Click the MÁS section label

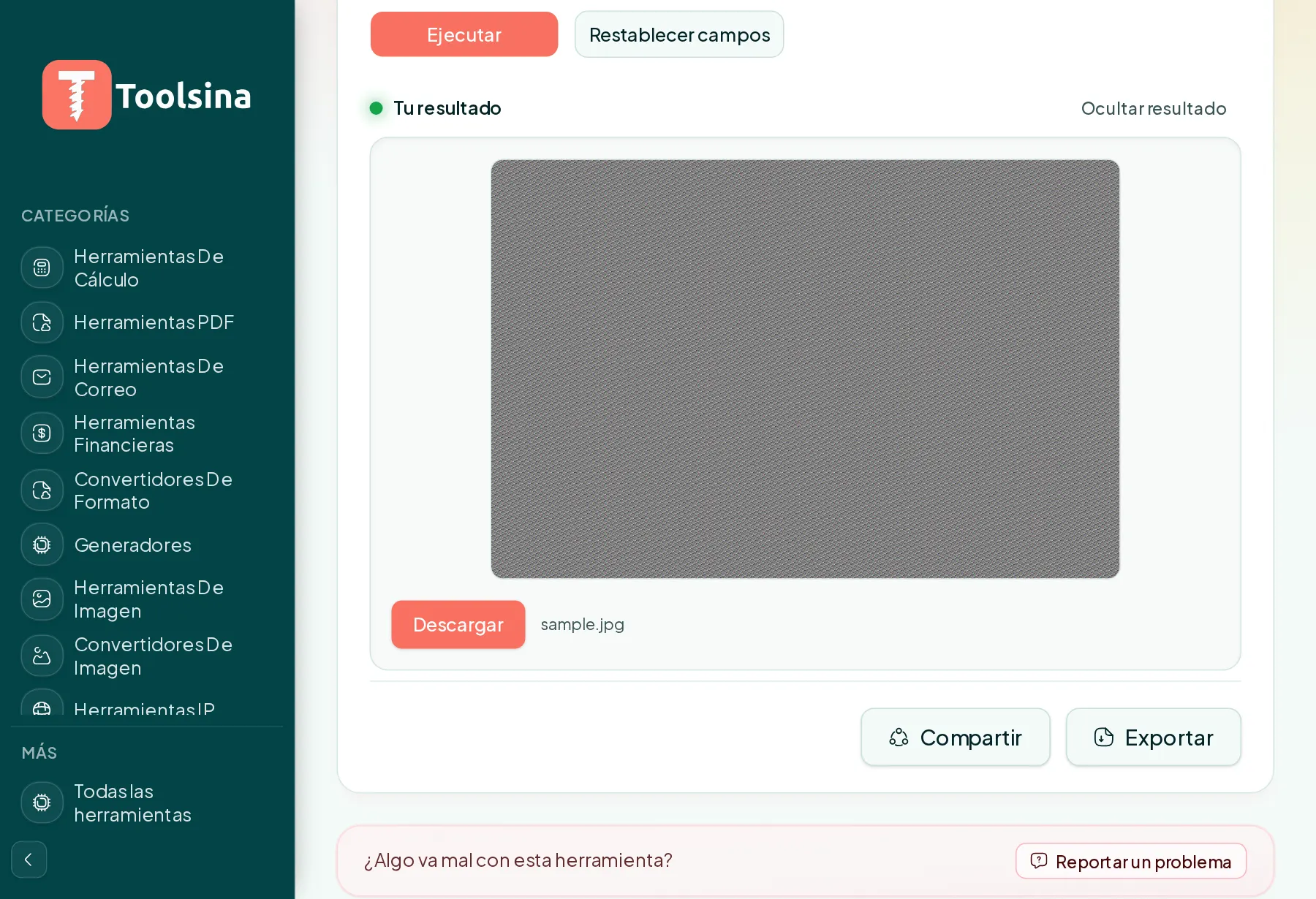[x=39, y=753]
